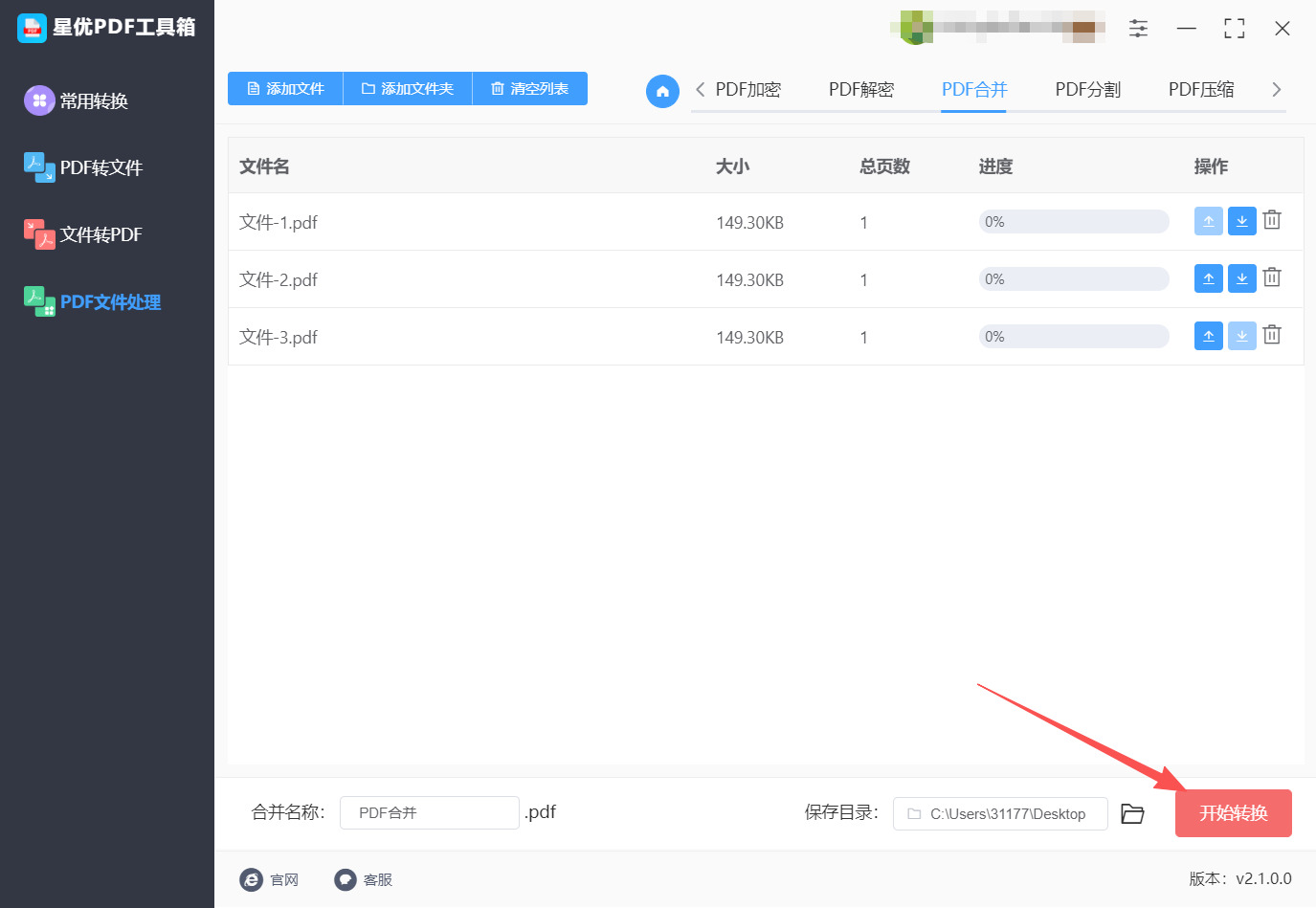Move 文件-1.pdf down in the list
The image size is (1316, 908).
point(1241,221)
